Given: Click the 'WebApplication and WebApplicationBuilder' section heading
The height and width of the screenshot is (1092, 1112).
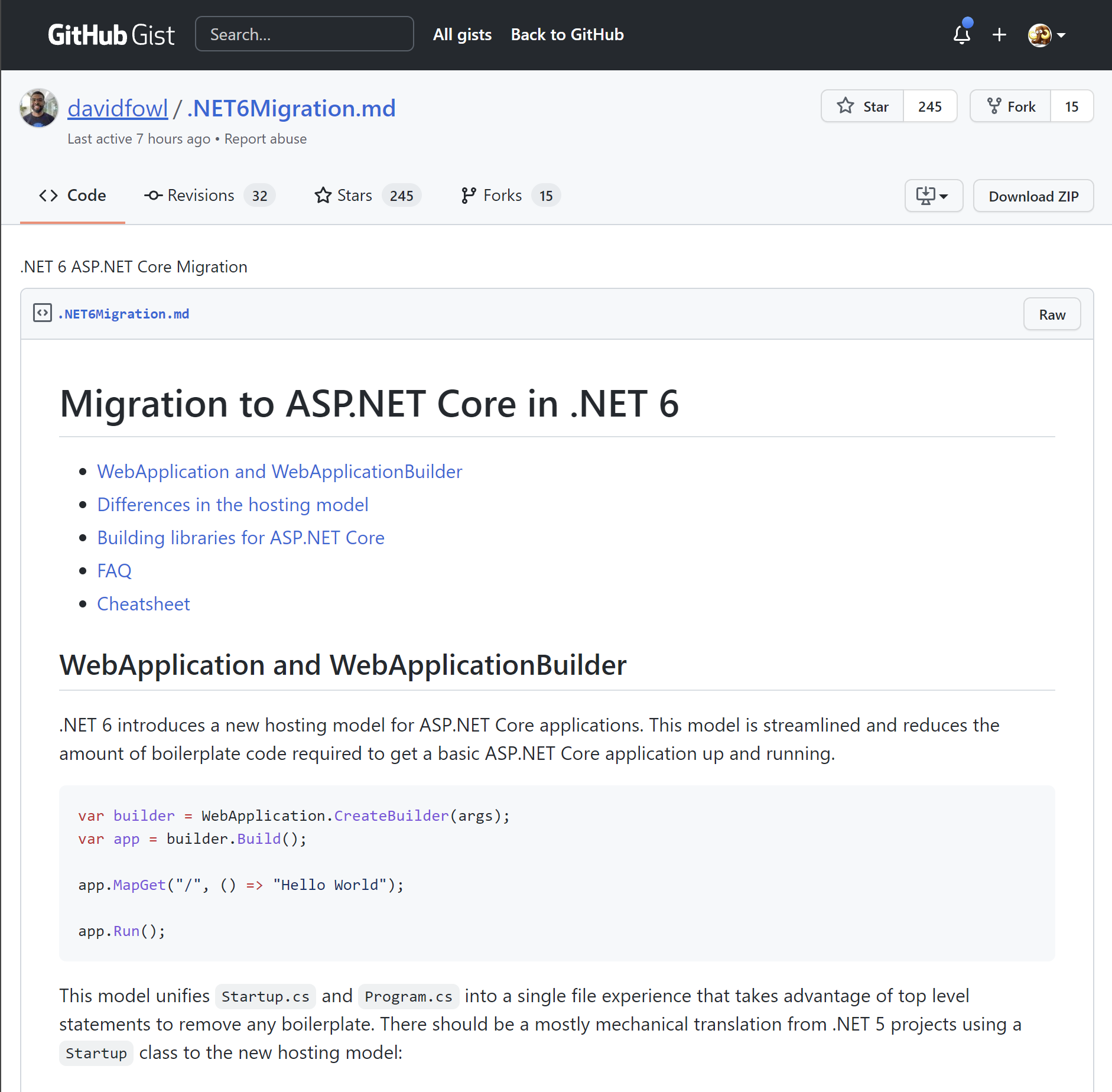Looking at the screenshot, I should (343, 665).
